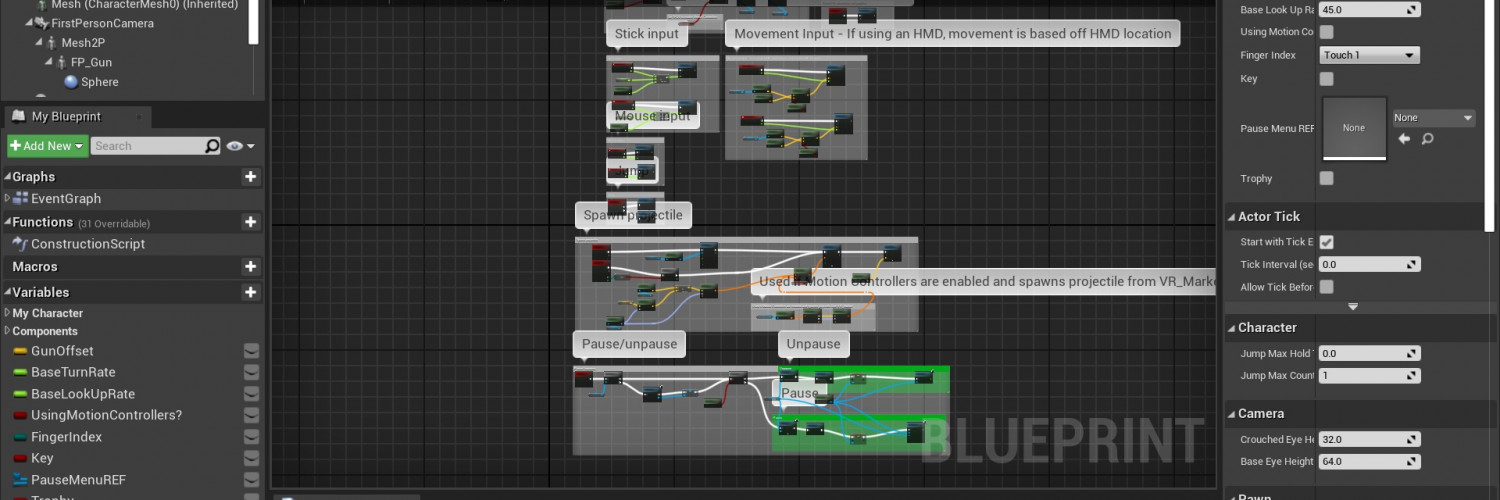Check the Trophy checkbox
The image size is (1500, 500).
click(x=1327, y=179)
